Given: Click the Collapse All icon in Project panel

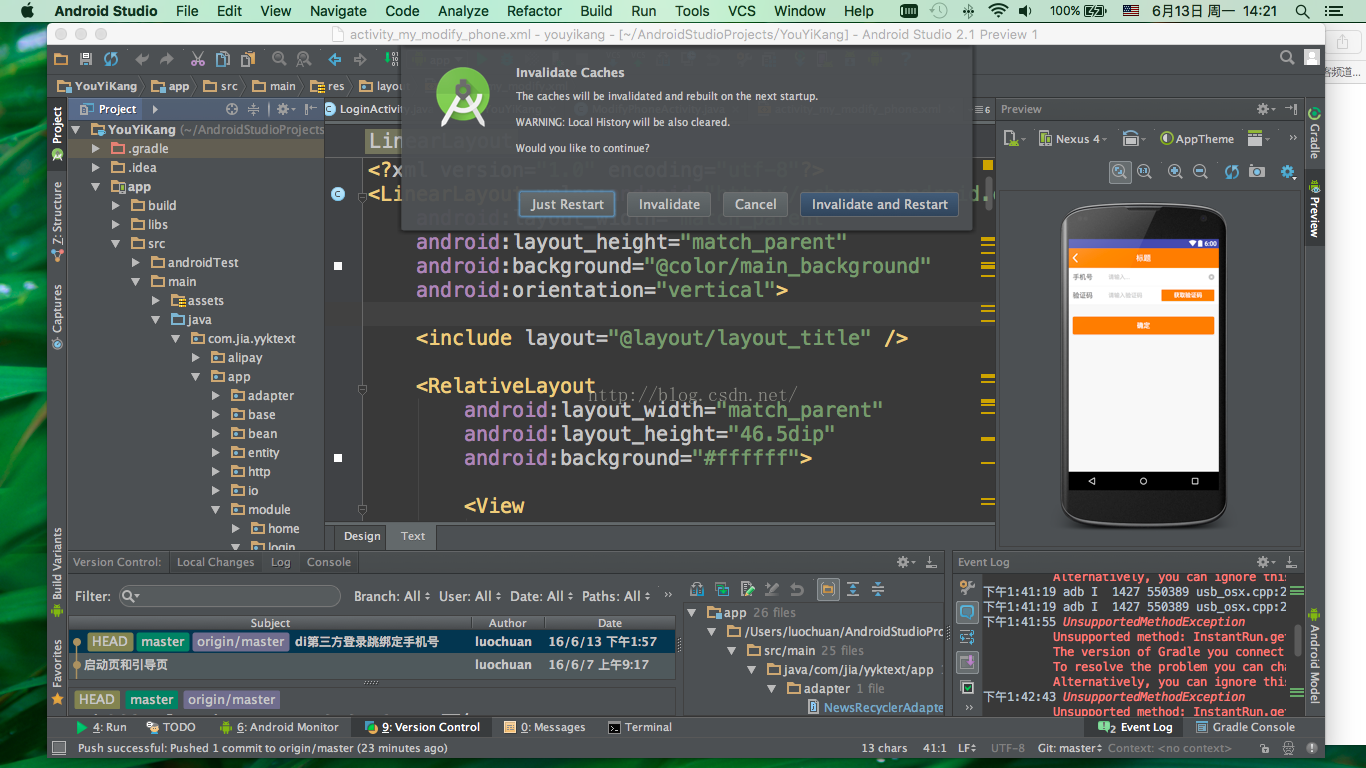Looking at the screenshot, I should point(254,109).
